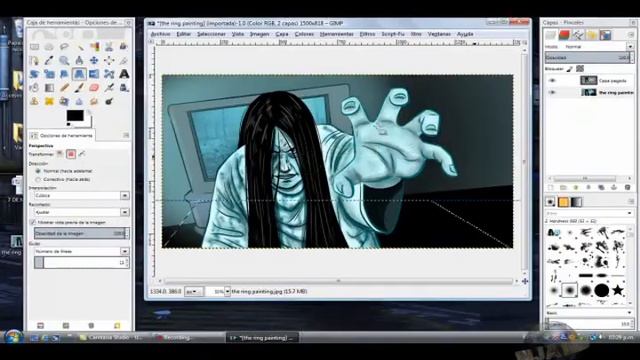
Task: Select the Eraser tool
Action: [x=94, y=88]
